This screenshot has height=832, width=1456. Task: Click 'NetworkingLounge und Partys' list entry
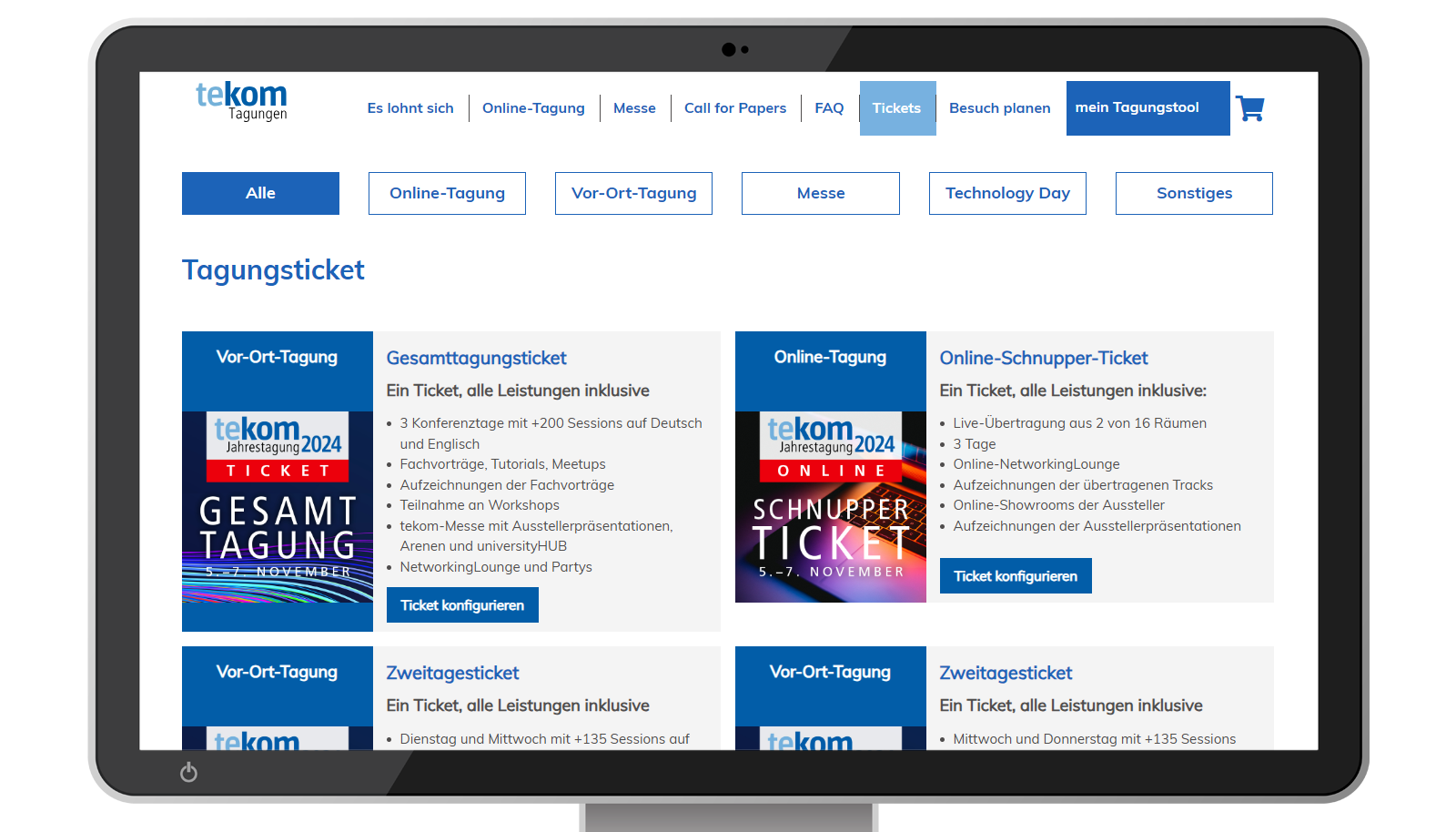[496, 567]
